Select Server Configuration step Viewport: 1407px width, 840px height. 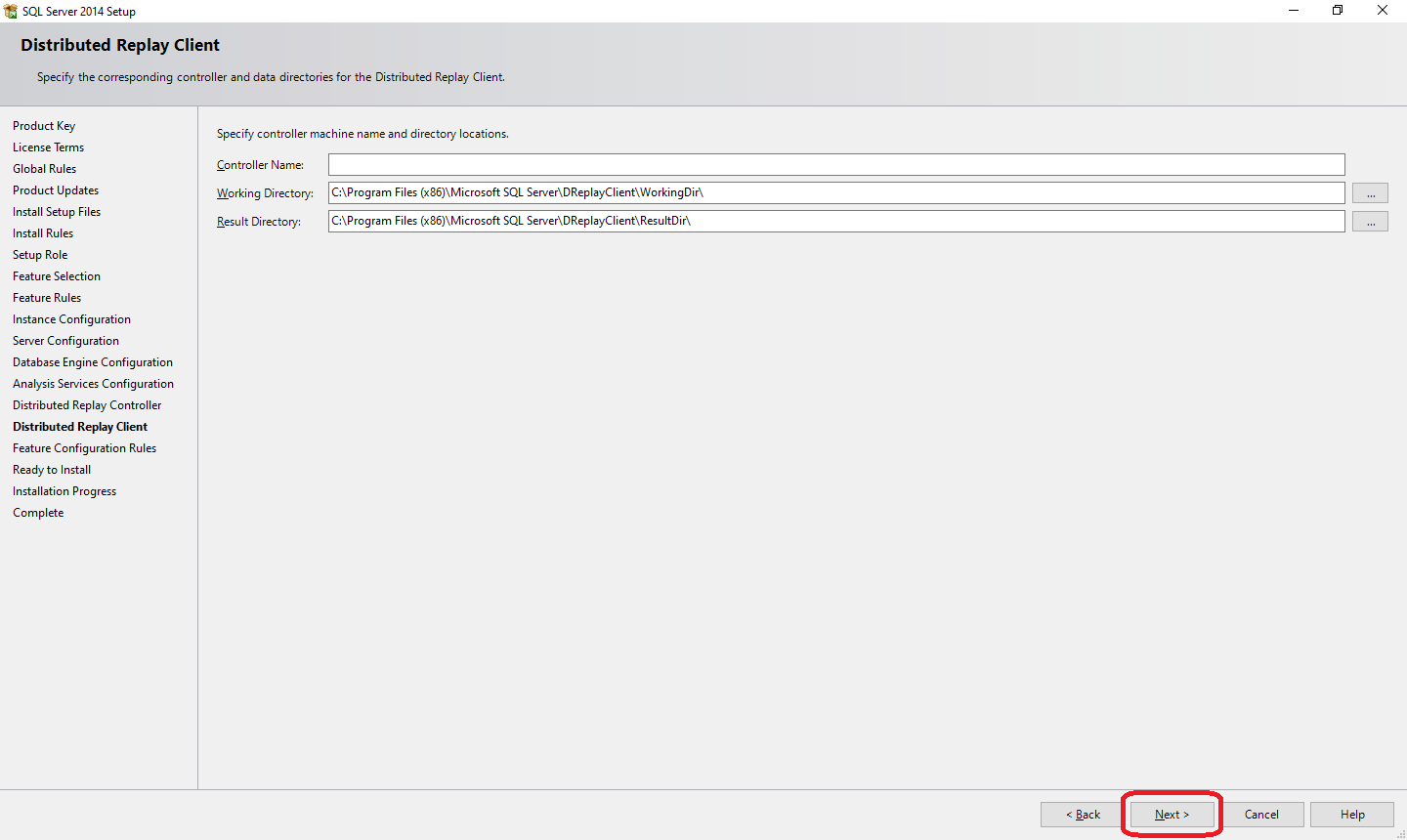coord(65,341)
